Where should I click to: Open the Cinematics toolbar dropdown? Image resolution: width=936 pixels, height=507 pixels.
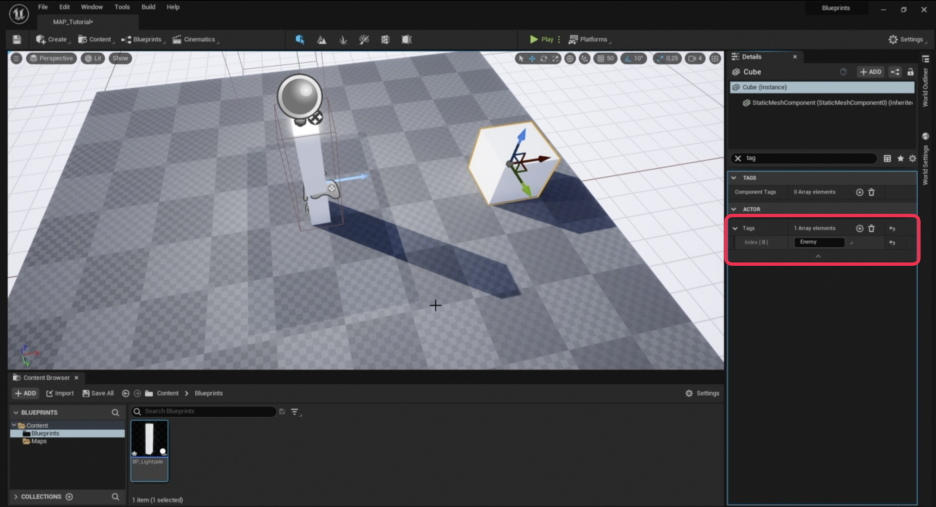(195, 39)
